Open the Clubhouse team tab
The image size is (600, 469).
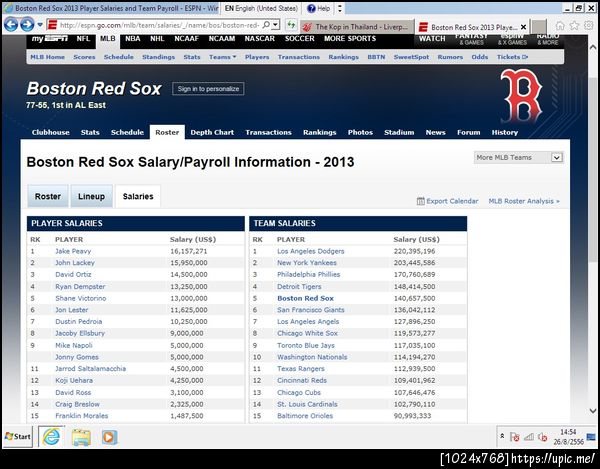[51, 132]
